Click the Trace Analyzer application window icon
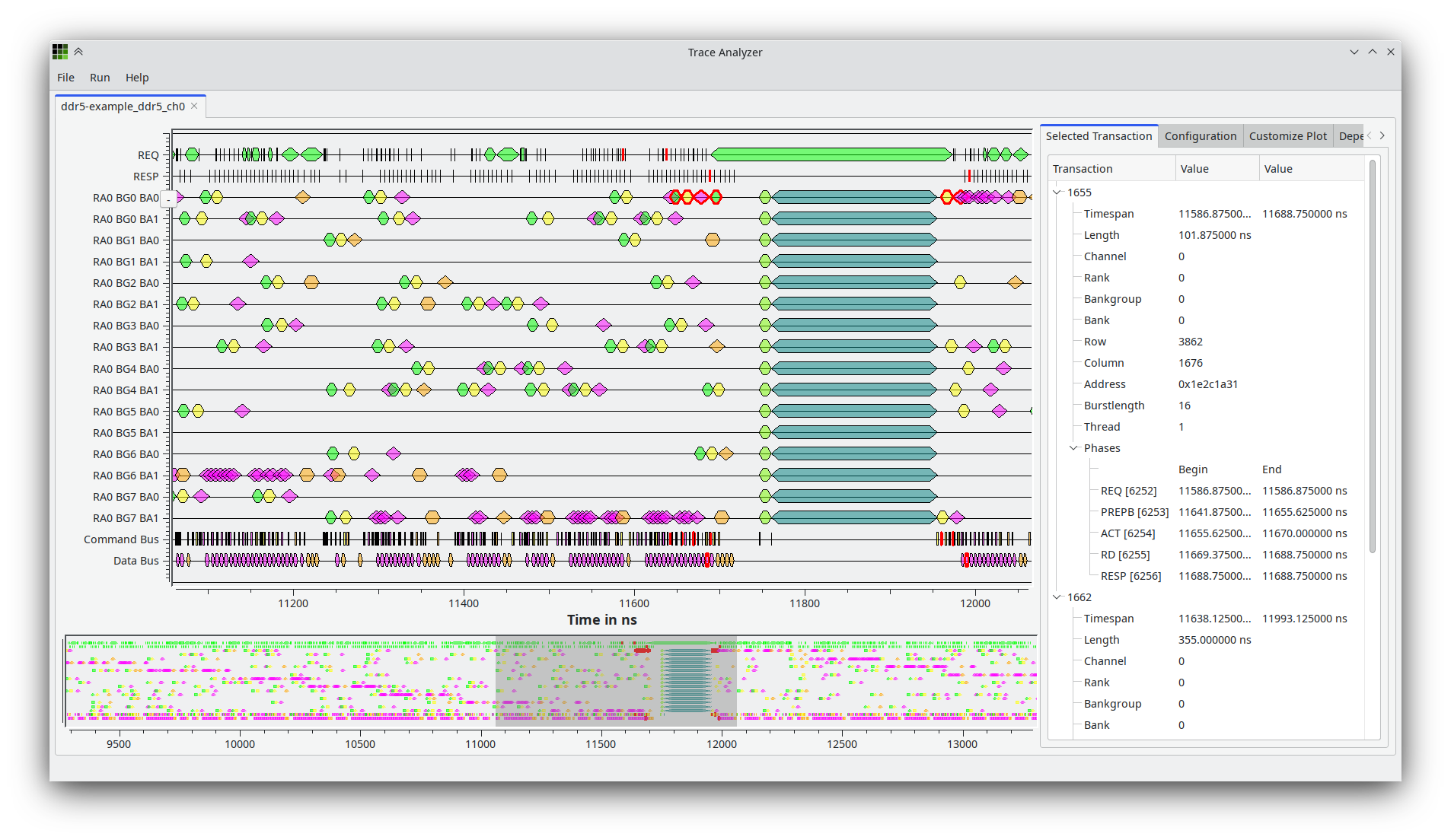This screenshot has width=1451, height=840. click(x=60, y=52)
